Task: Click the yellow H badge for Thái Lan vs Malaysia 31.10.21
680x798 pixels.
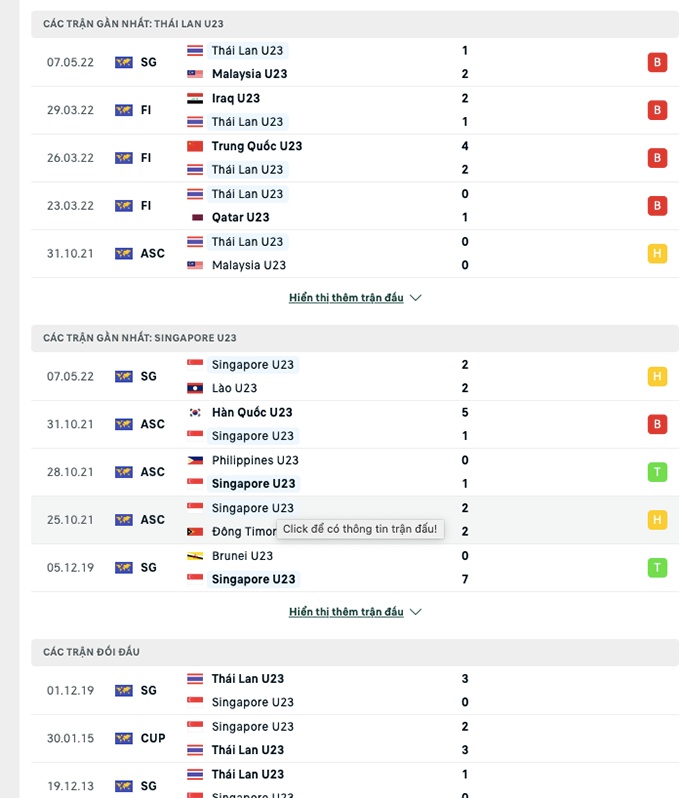Action: click(x=657, y=253)
